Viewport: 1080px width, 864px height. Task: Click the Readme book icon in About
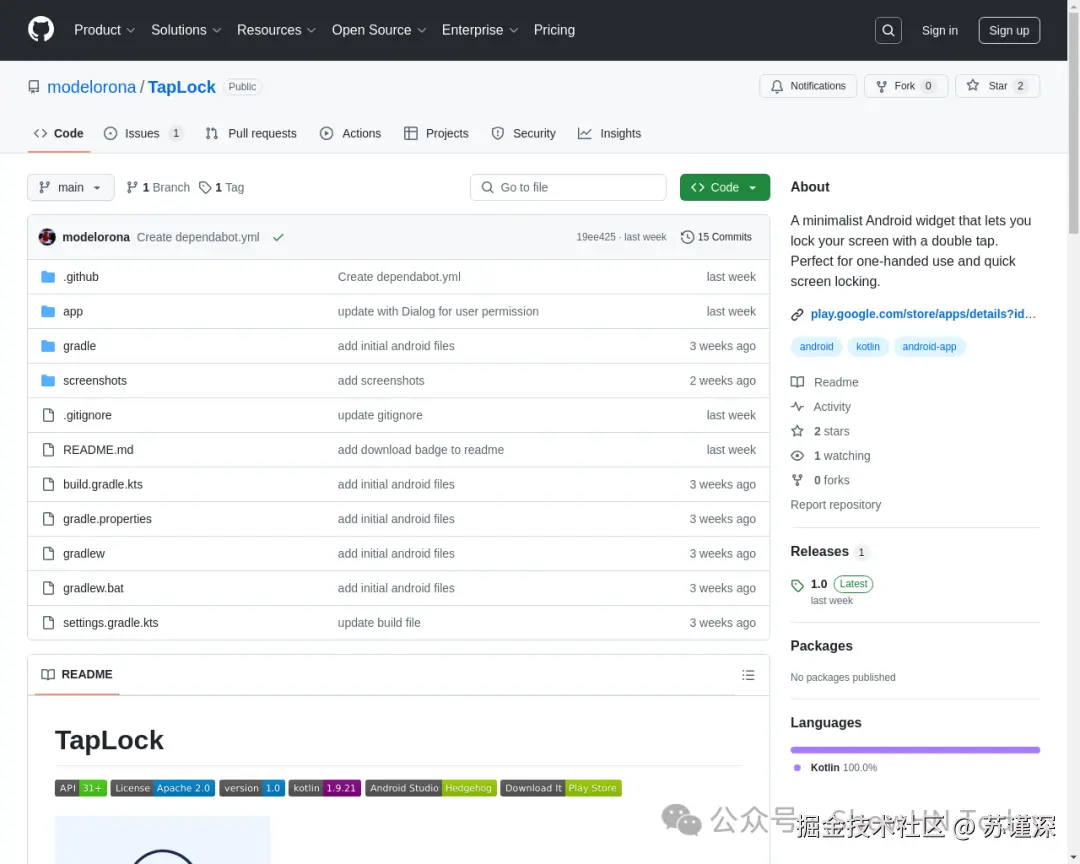(x=797, y=382)
